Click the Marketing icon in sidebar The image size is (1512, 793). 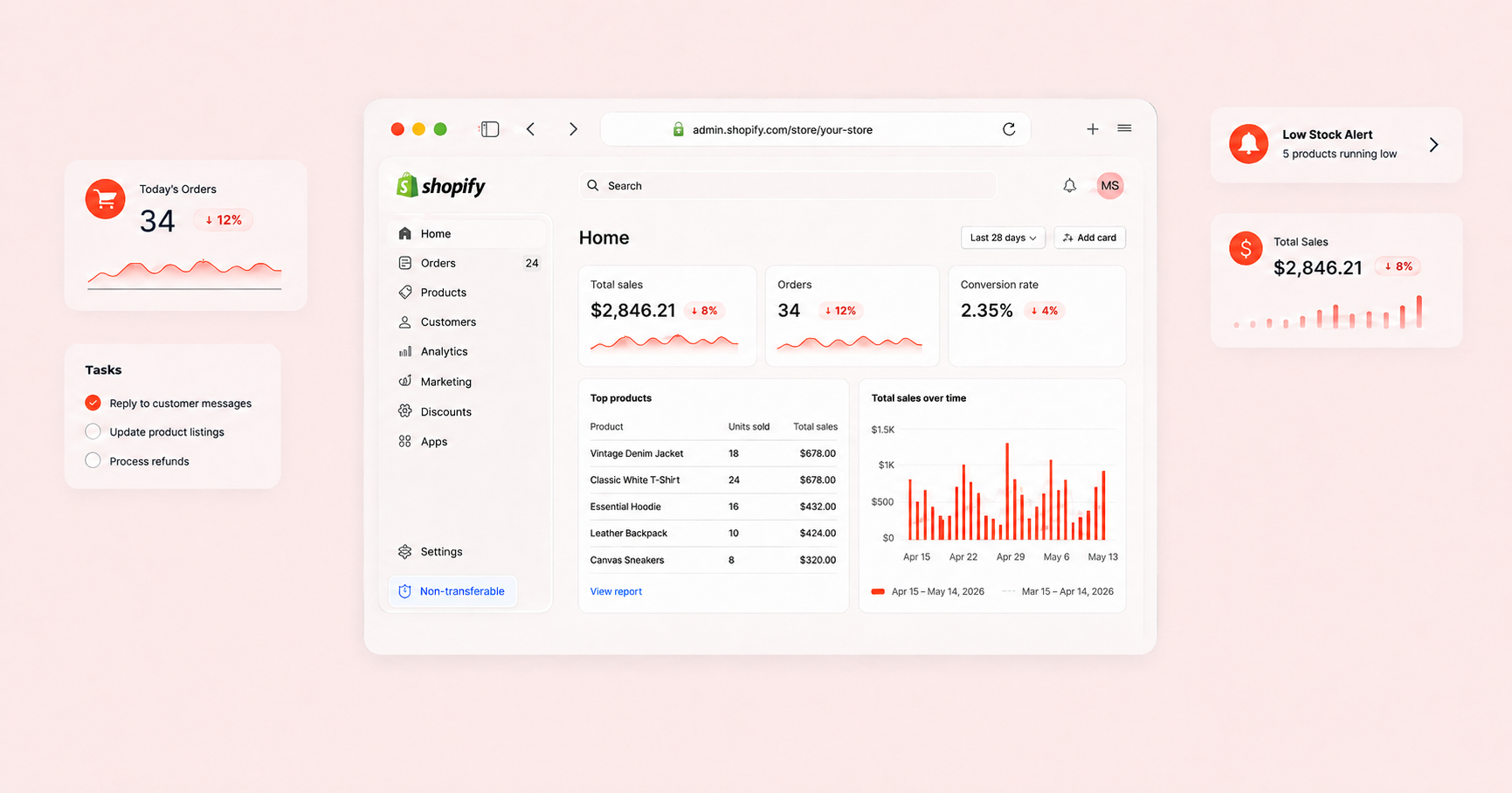pyautogui.click(x=404, y=381)
